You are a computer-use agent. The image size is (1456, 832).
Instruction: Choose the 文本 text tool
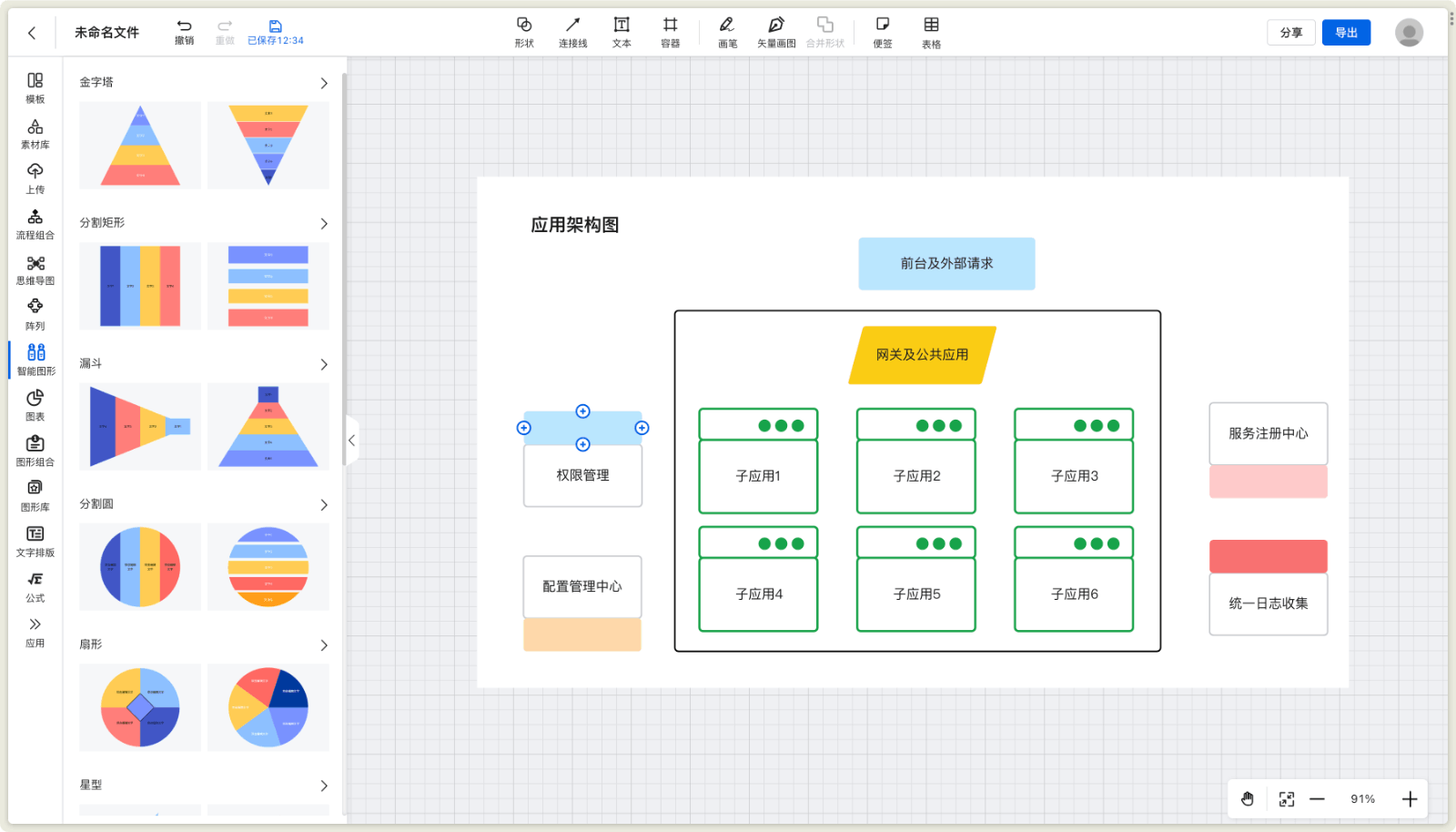(622, 31)
